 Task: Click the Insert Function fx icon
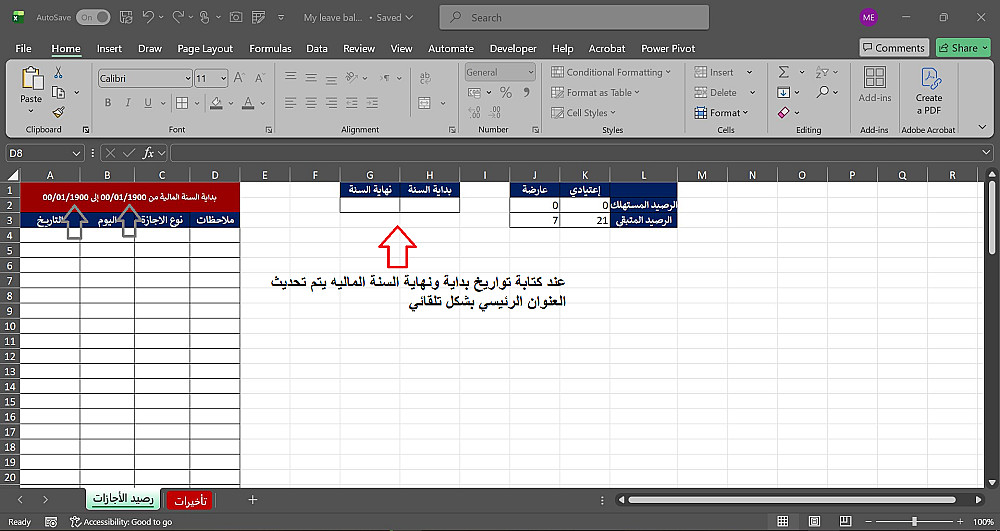click(148, 153)
